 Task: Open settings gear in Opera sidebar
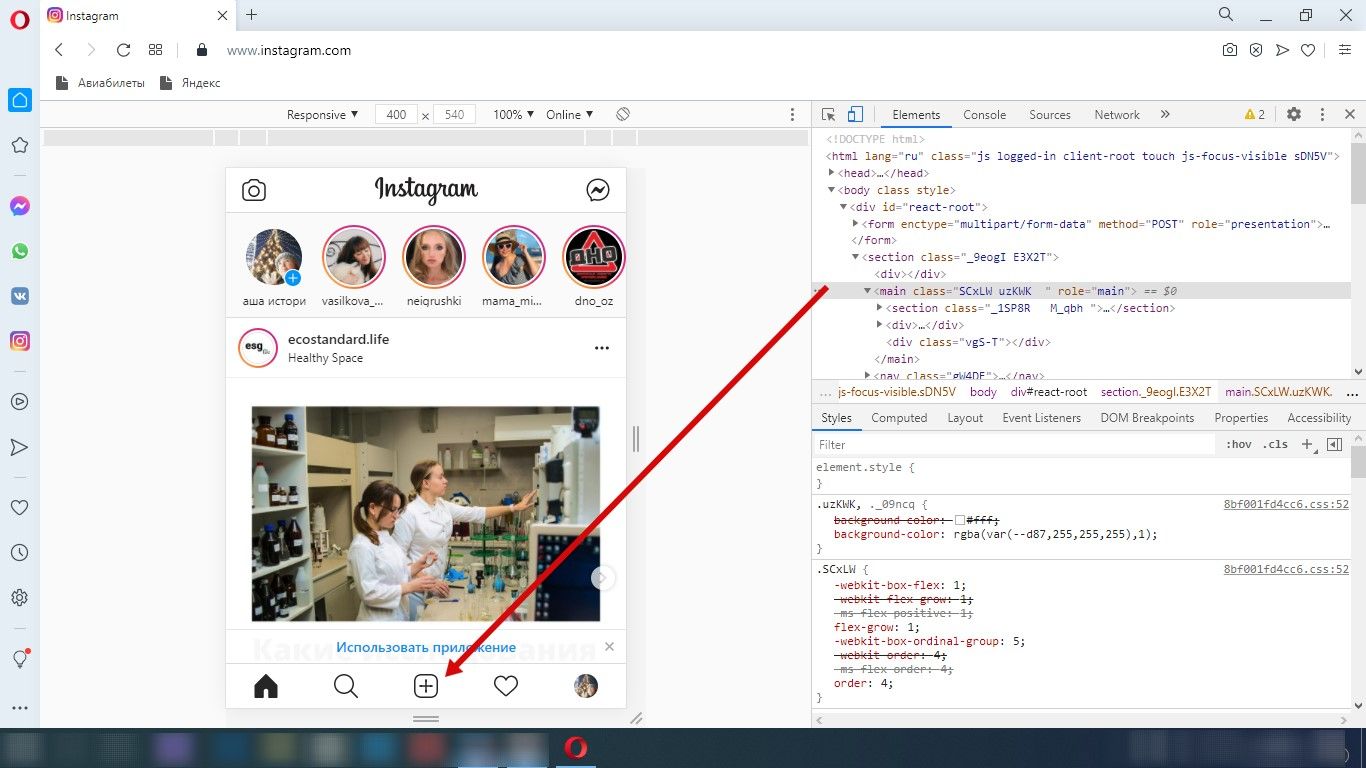click(x=19, y=598)
